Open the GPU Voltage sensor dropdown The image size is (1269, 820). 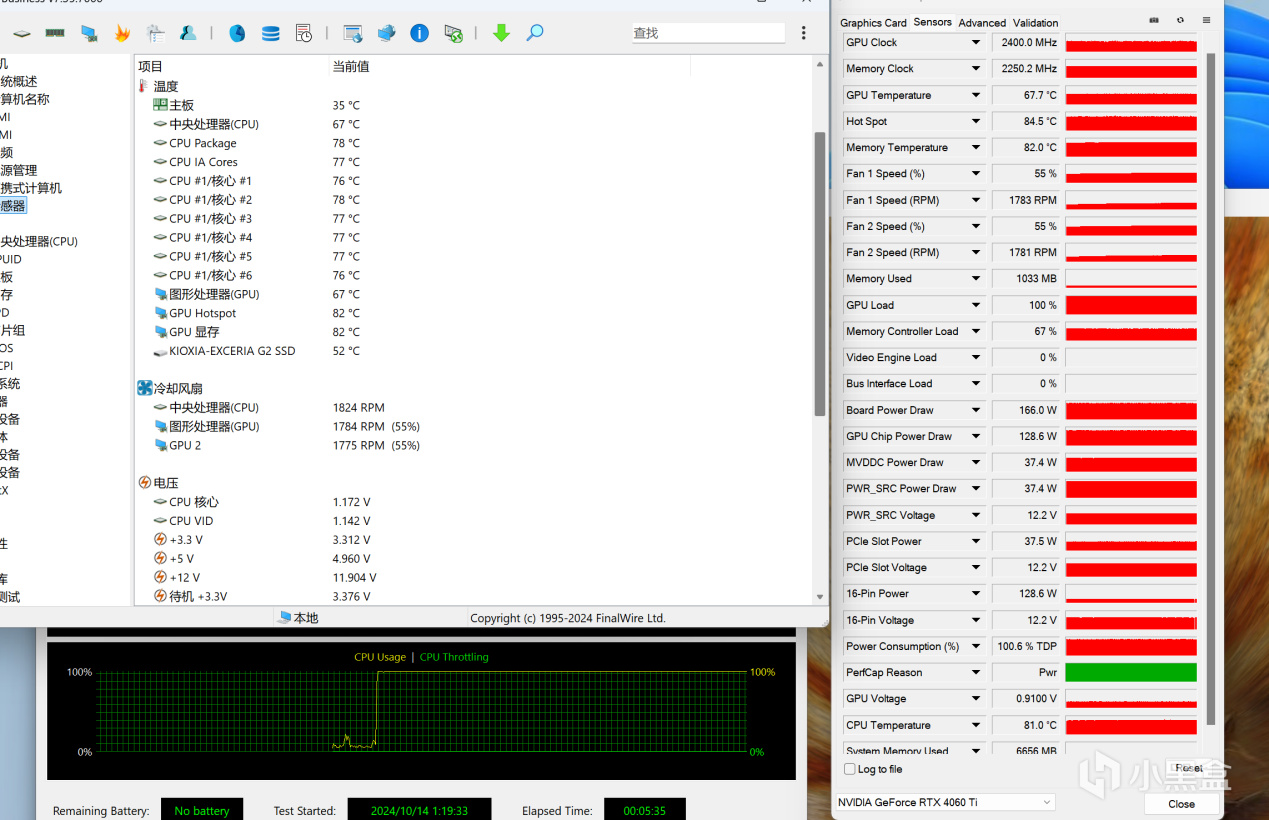[x=976, y=699]
